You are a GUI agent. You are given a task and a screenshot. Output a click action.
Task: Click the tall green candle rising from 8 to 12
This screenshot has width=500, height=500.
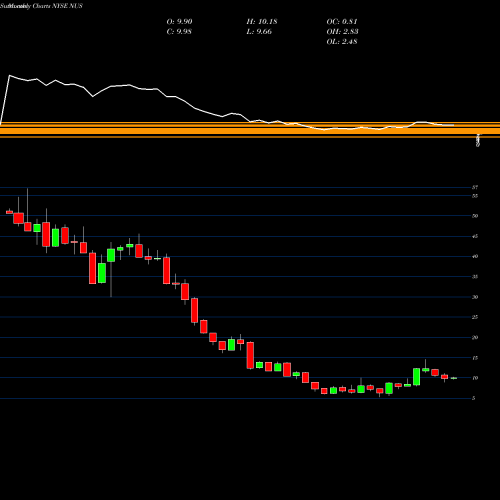[x=416, y=377]
